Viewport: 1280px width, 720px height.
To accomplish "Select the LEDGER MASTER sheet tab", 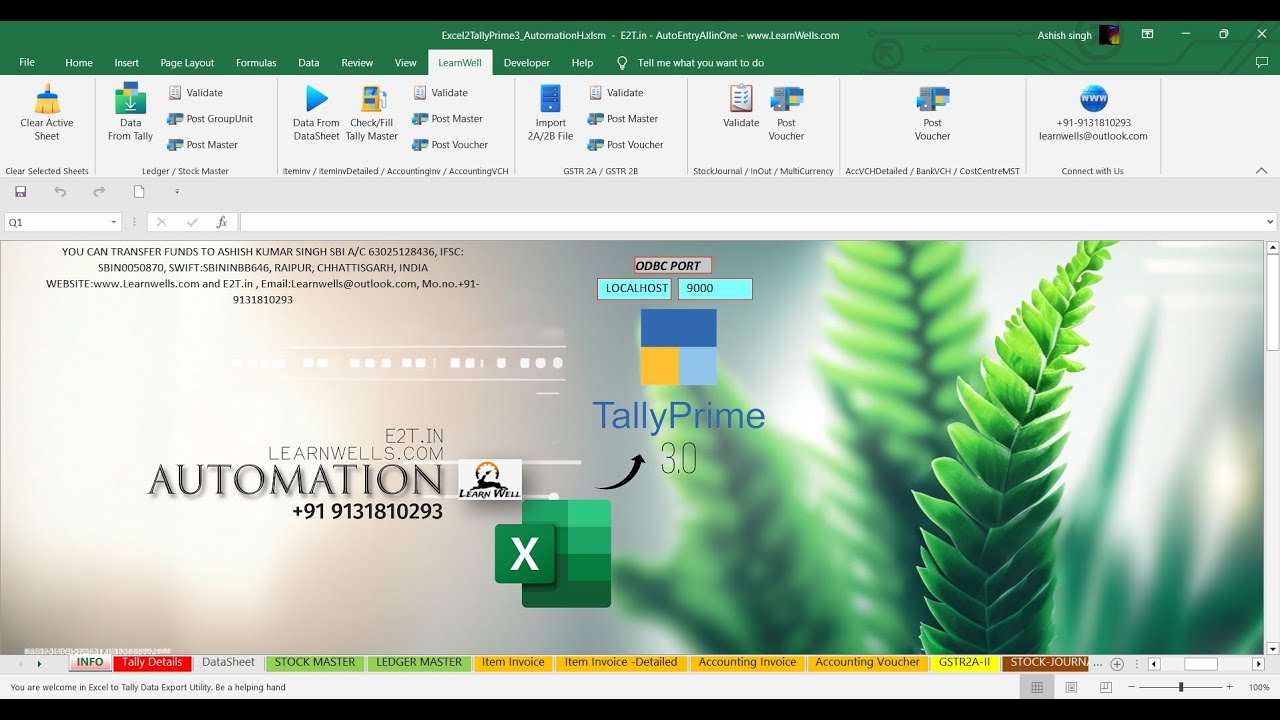I will tap(419, 662).
